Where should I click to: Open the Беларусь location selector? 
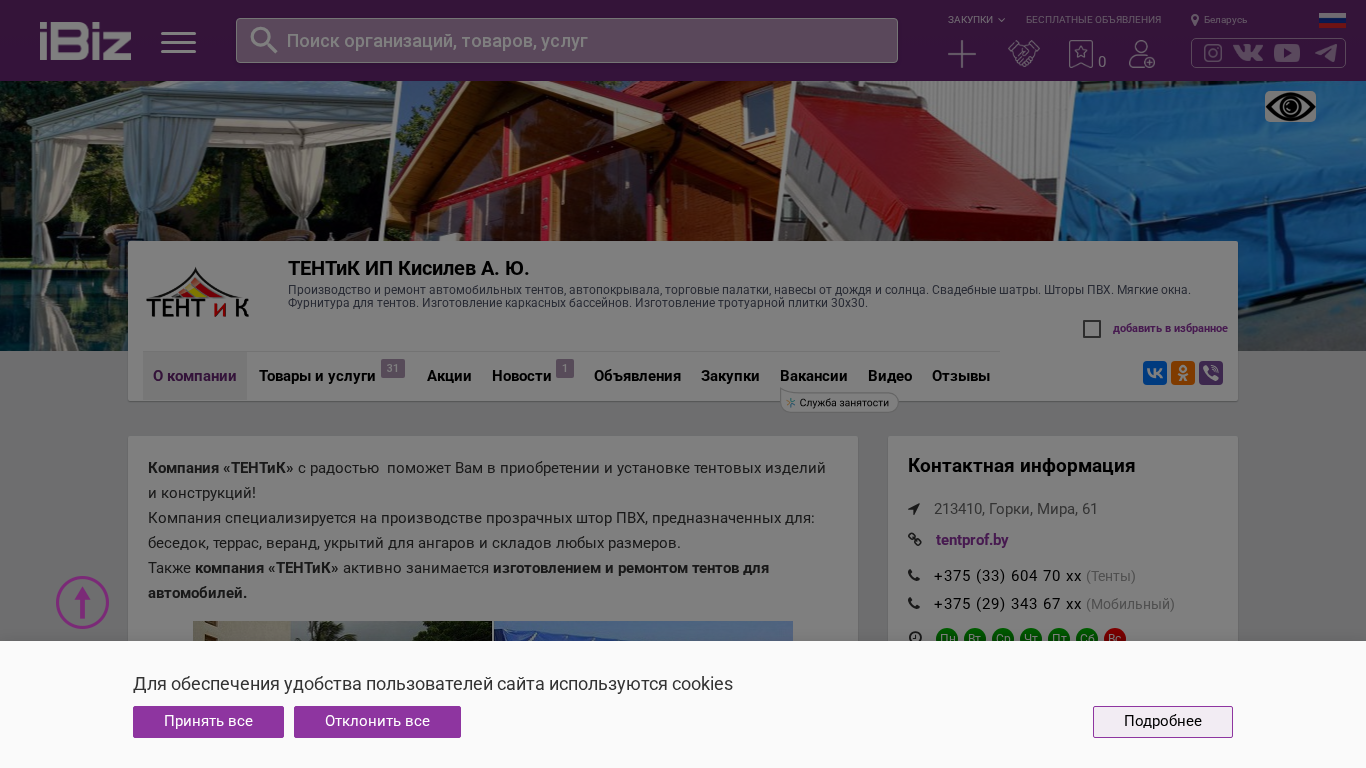1219,20
